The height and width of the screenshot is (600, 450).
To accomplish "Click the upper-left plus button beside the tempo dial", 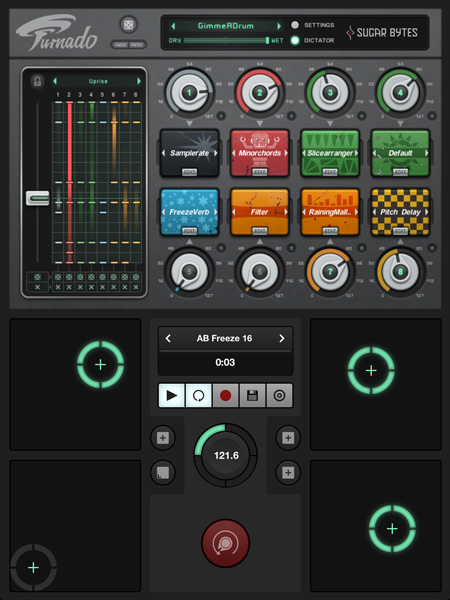I will coord(163,437).
